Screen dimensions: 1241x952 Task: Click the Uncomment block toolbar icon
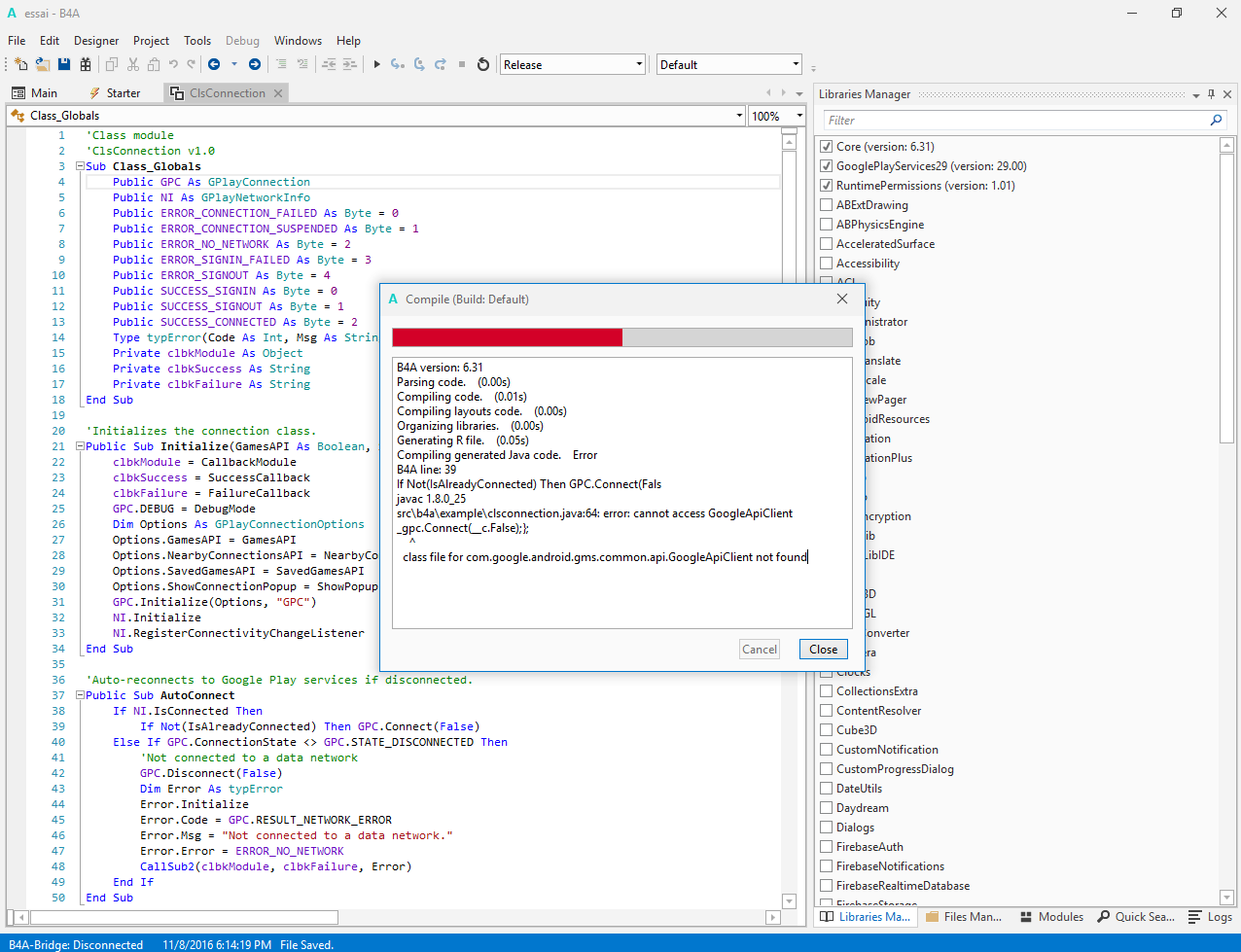tap(302, 64)
